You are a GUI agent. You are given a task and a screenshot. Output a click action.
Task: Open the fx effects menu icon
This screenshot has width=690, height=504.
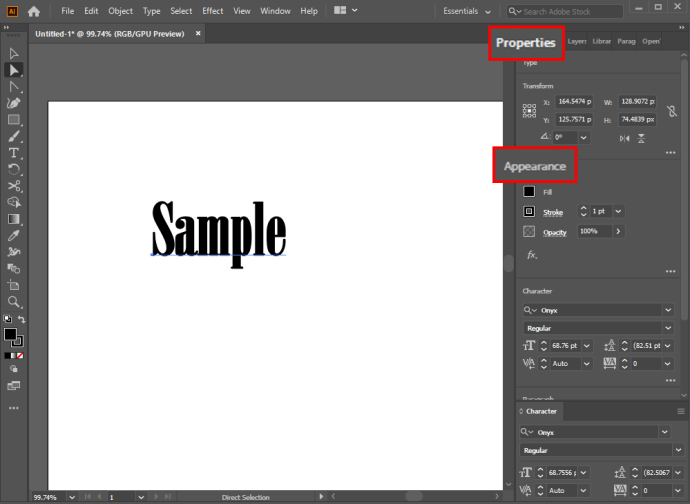[532, 255]
